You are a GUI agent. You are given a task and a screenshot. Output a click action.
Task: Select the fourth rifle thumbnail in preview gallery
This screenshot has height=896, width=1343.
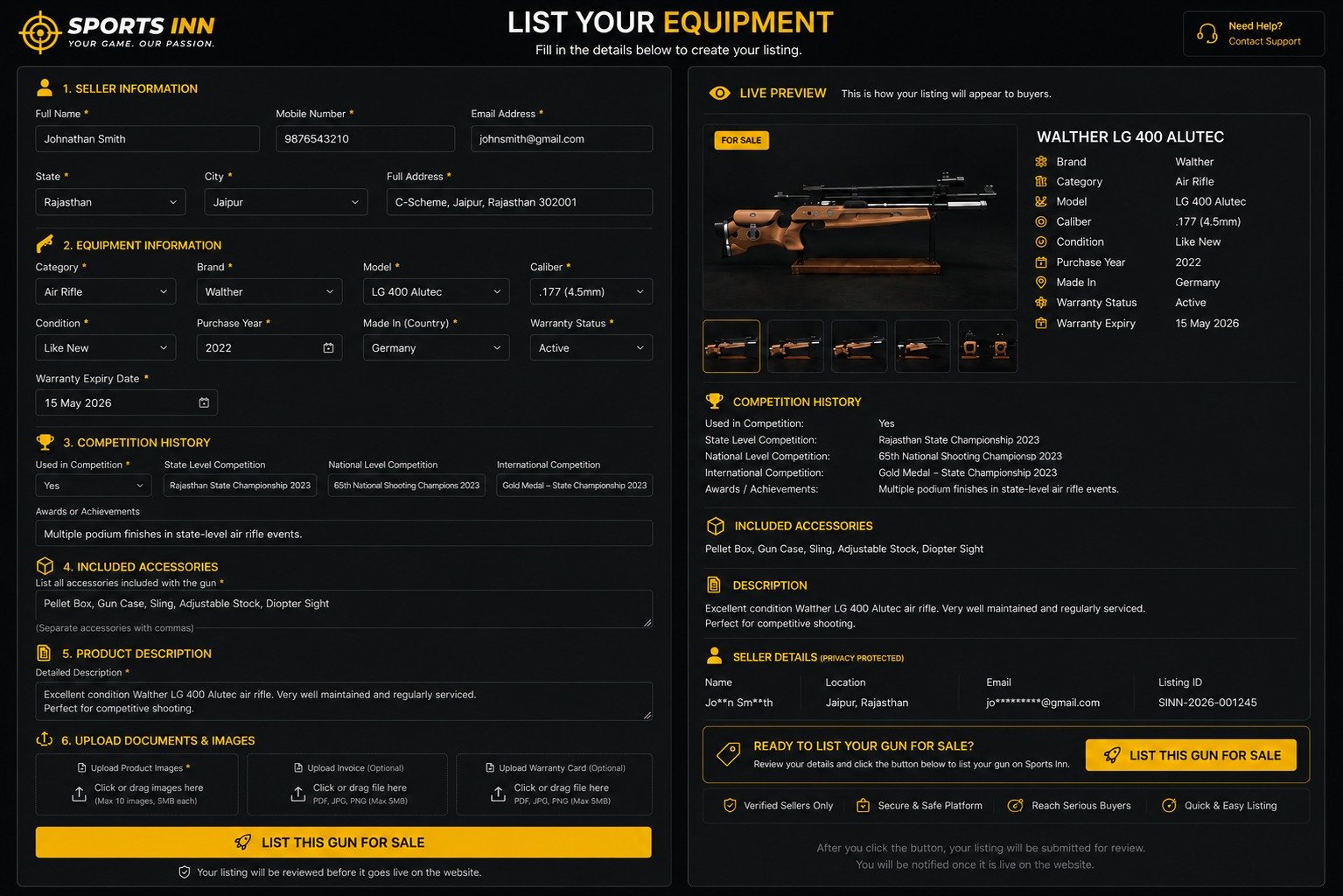coord(923,346)
